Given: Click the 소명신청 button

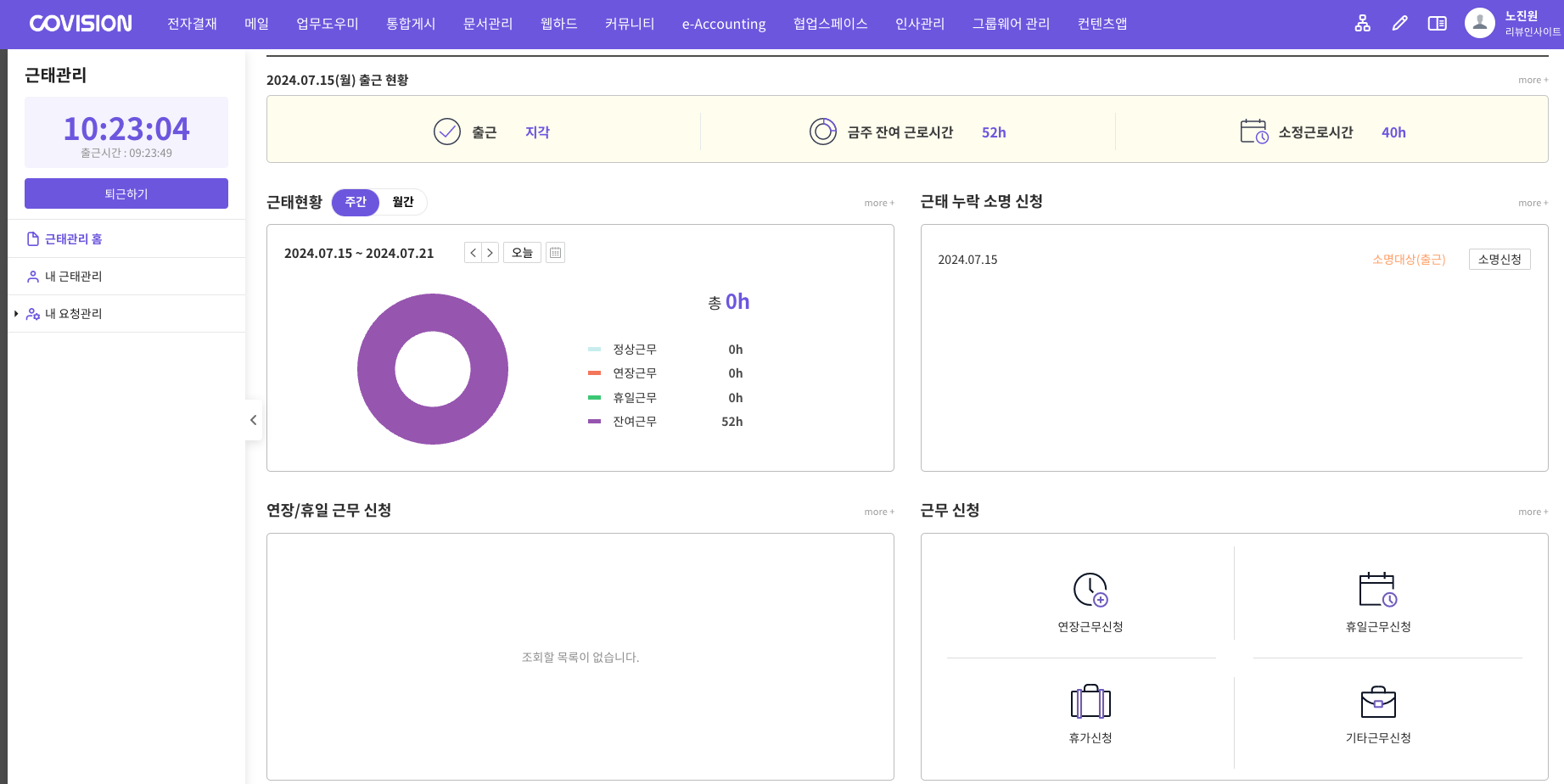Looking at the screenshot, I should (1499, 260).
